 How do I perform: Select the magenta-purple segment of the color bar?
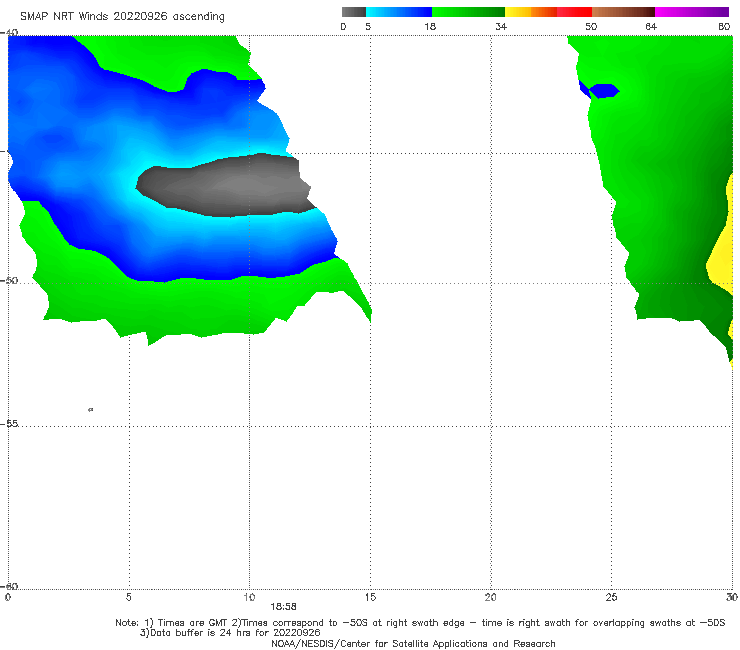pyautogui.click(x=692, y=12)
